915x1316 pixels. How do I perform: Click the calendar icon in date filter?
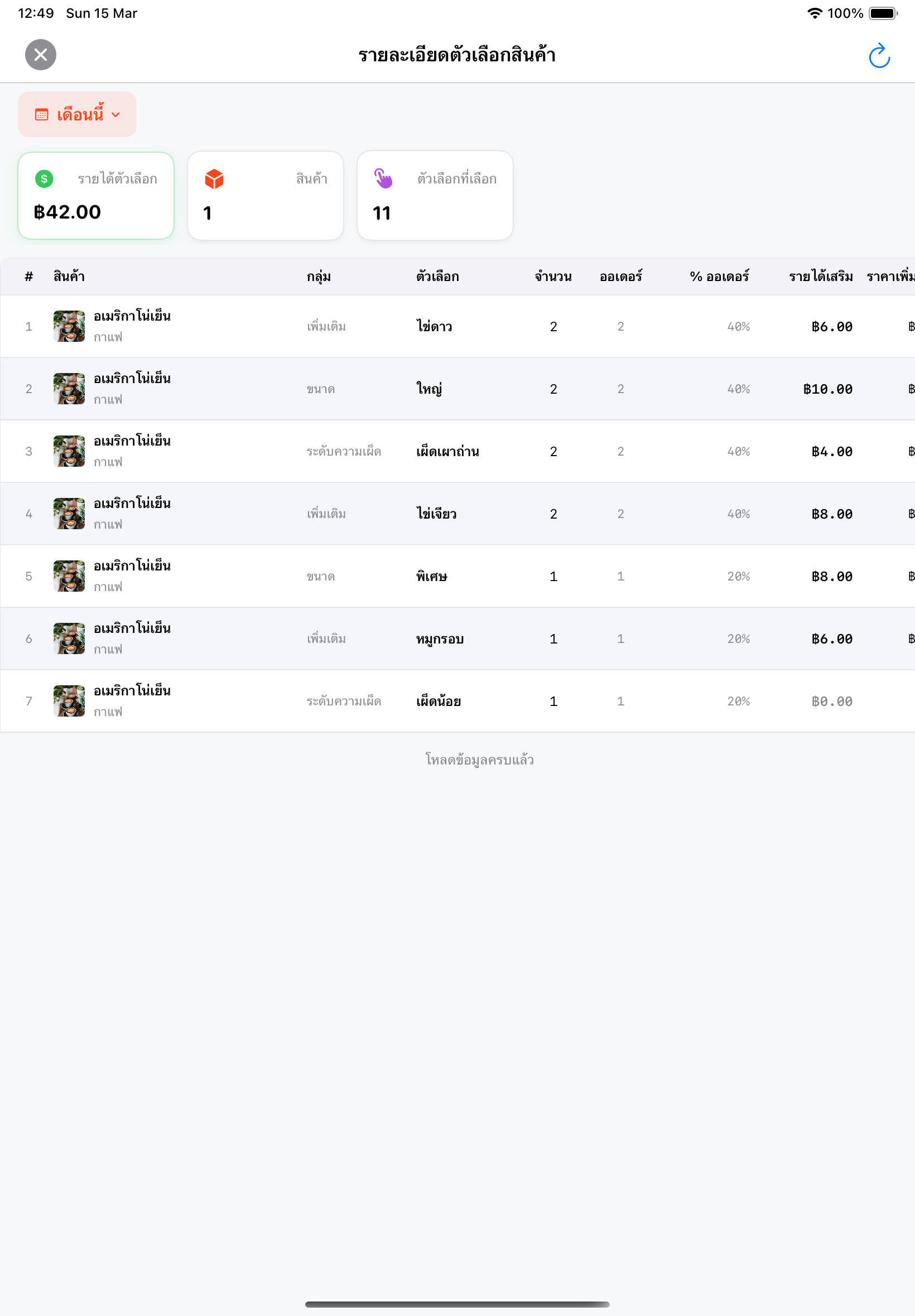click(42, 114)
